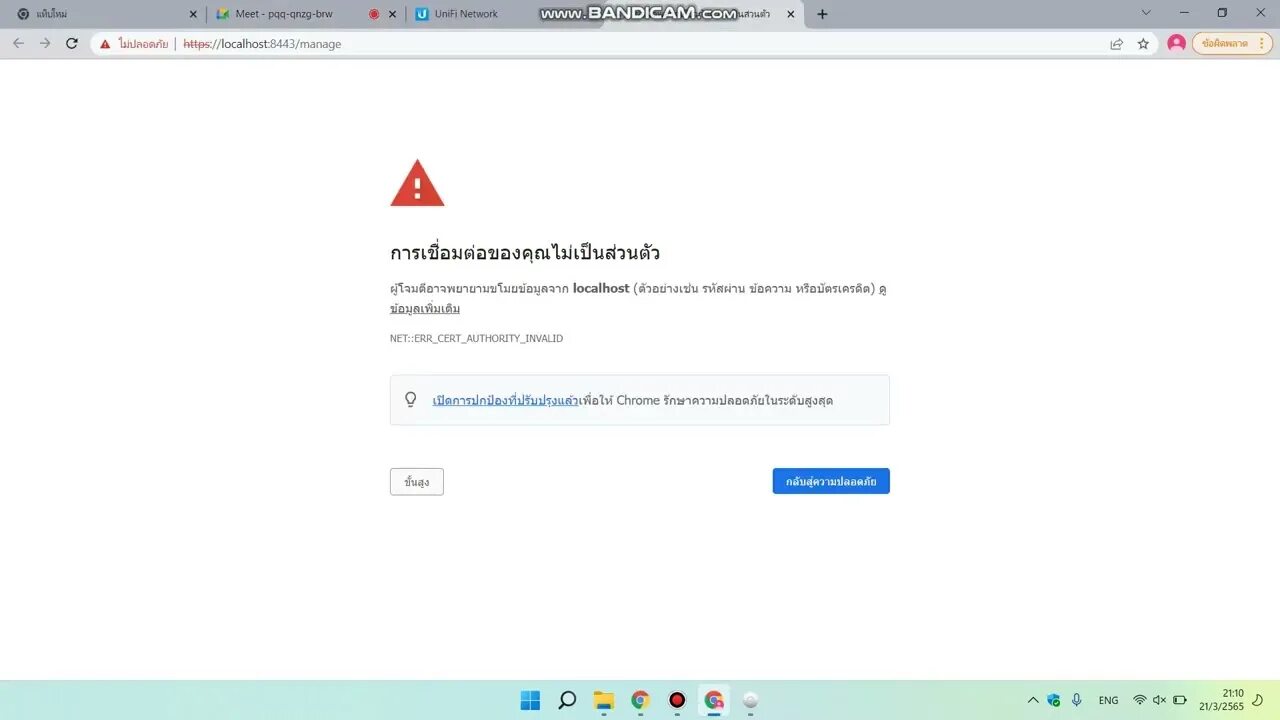Open File Explorer from taskbar
Image resolution: width=1280 pixels, height=720 pixels.
[x=603, y=700]
